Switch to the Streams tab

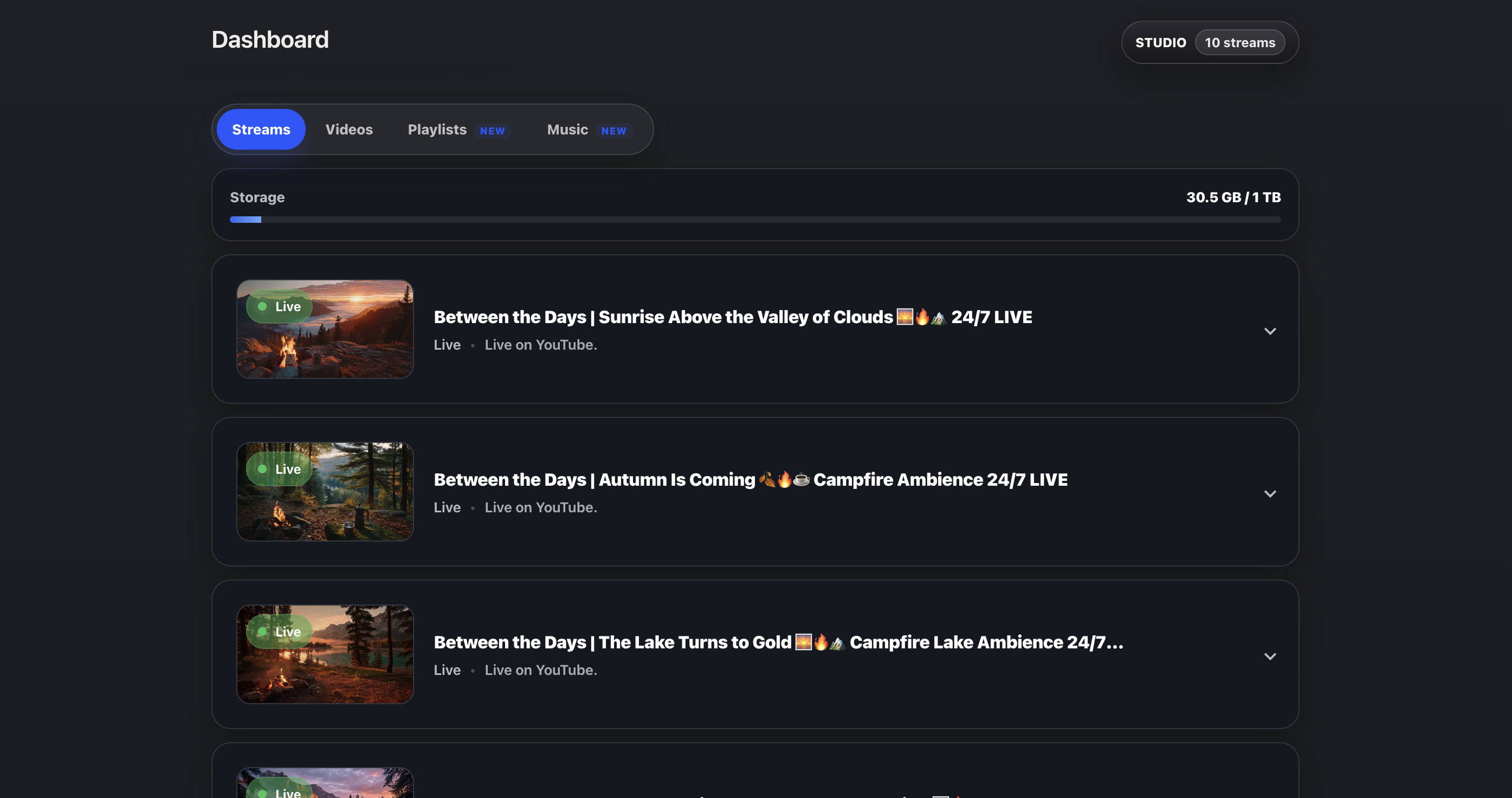261,129
